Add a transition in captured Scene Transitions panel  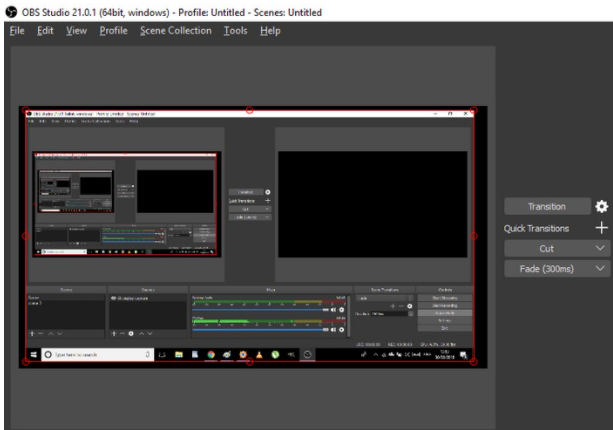pyautogui.click(x=393, y=306)
